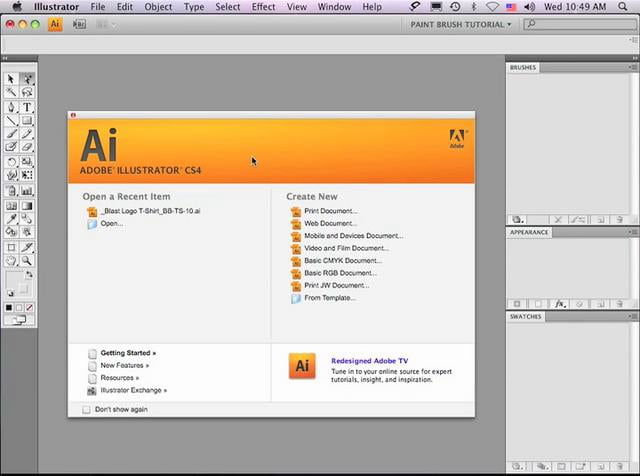Click the Stroke color box
Viewport: 640px width, 476px height.
23,289
